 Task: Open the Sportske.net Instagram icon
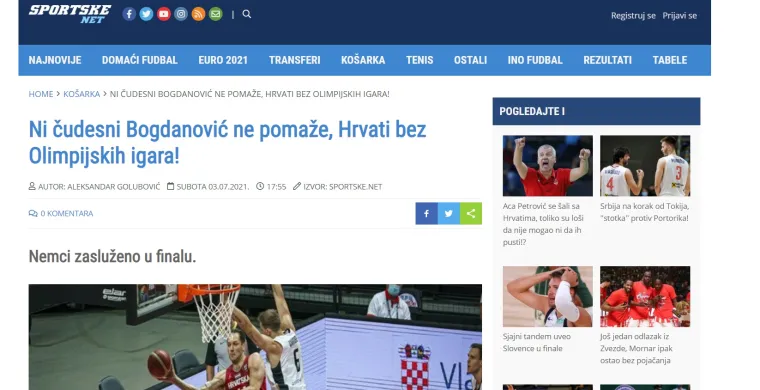click(x=181, y=14)
